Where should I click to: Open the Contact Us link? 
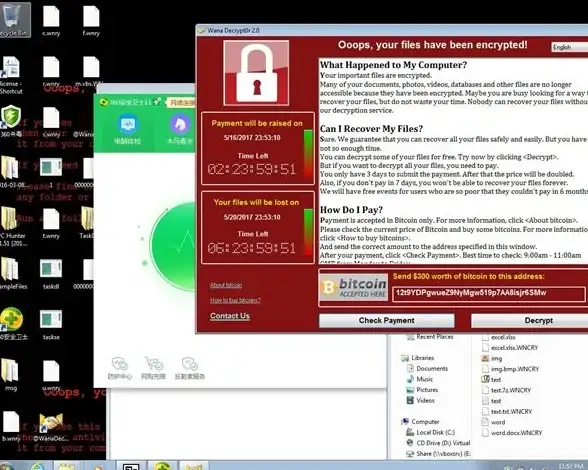230,316
